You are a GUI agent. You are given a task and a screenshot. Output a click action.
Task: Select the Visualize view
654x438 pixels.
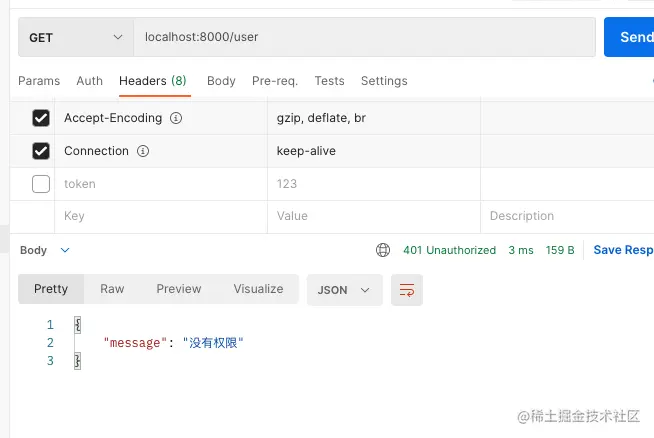pos(258,289)
